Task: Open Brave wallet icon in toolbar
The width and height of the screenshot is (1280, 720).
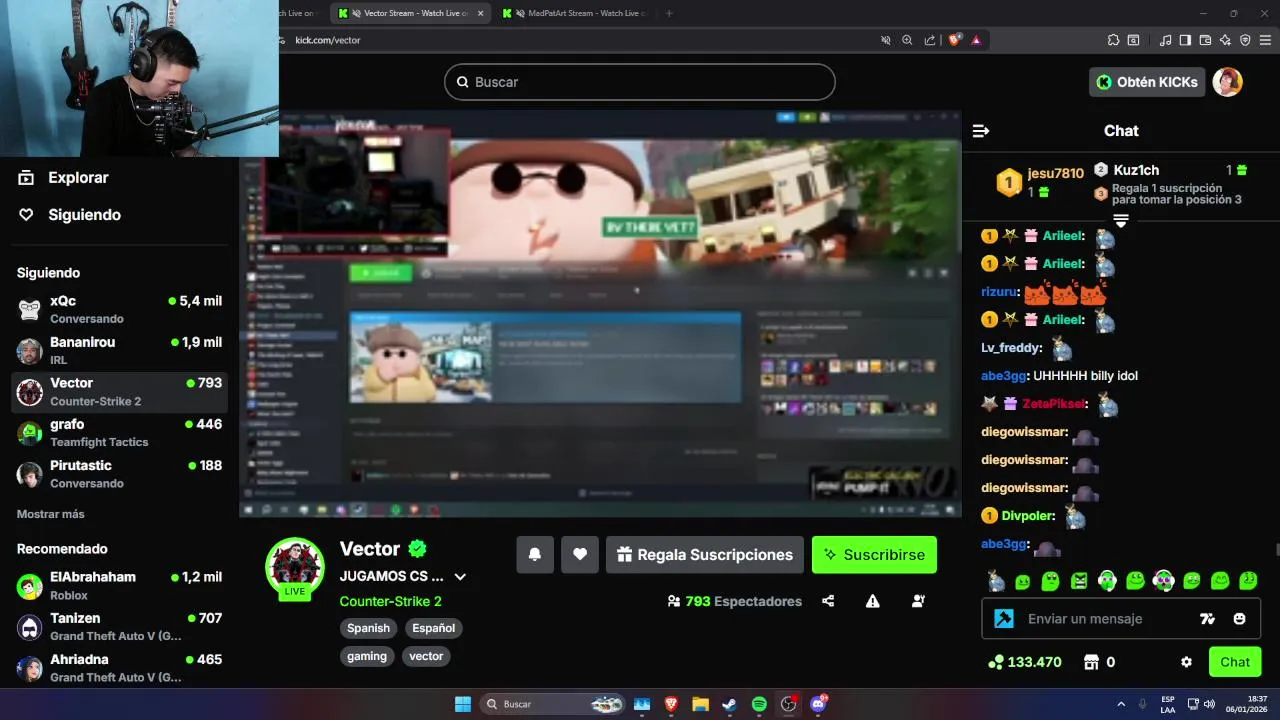Action: [x=1205, y=40]
